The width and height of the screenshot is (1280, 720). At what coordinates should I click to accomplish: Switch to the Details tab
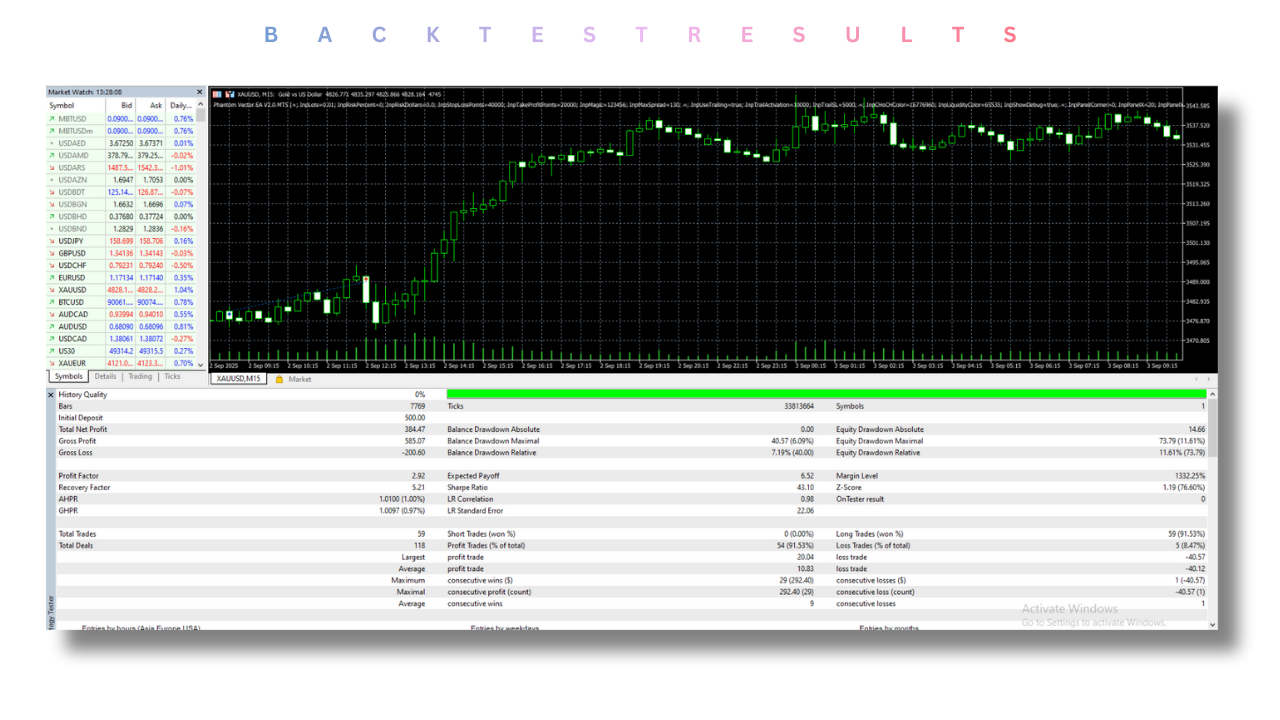(105, 377)
